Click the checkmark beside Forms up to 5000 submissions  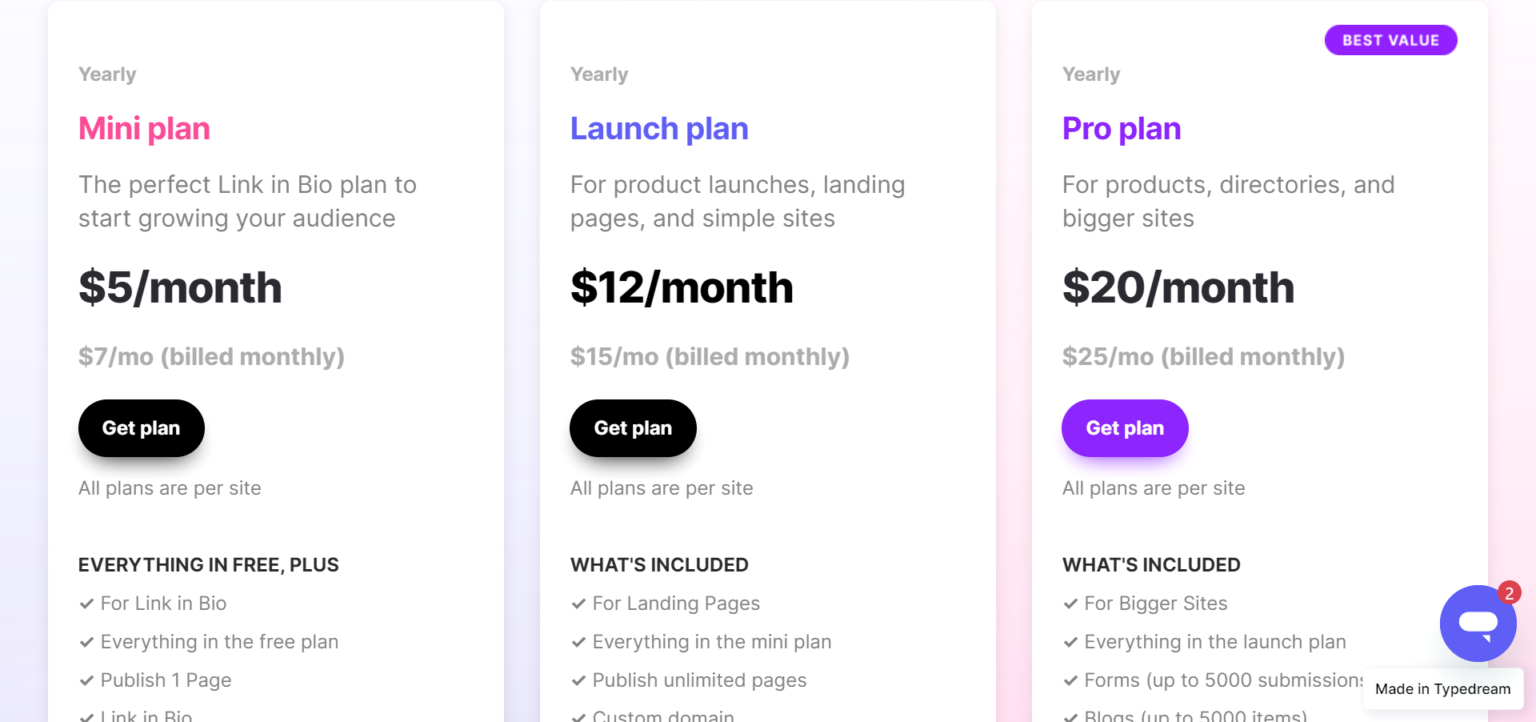(1069, 680)
